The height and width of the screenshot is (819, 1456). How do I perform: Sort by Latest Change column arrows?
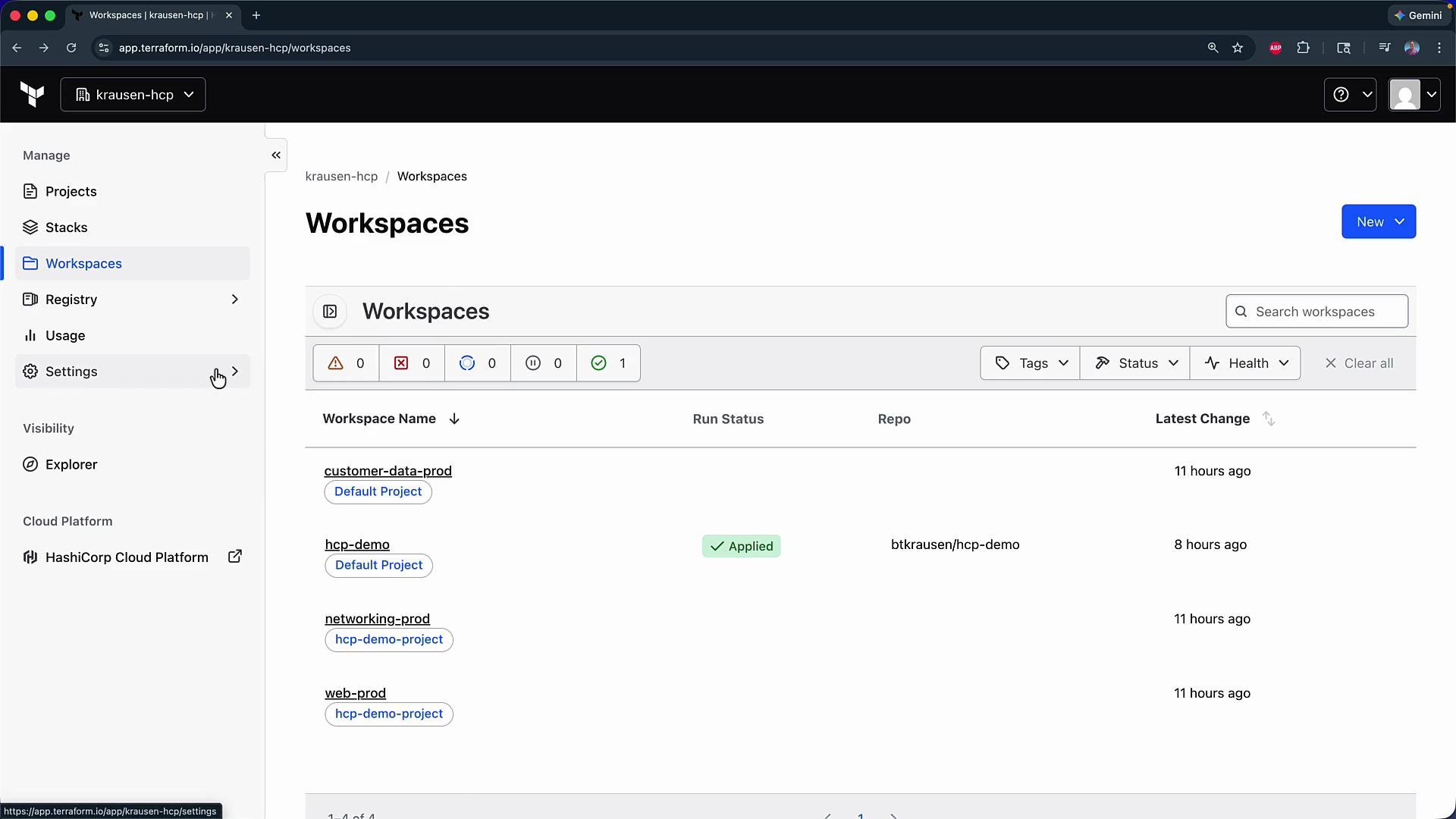click(1269, 419)
